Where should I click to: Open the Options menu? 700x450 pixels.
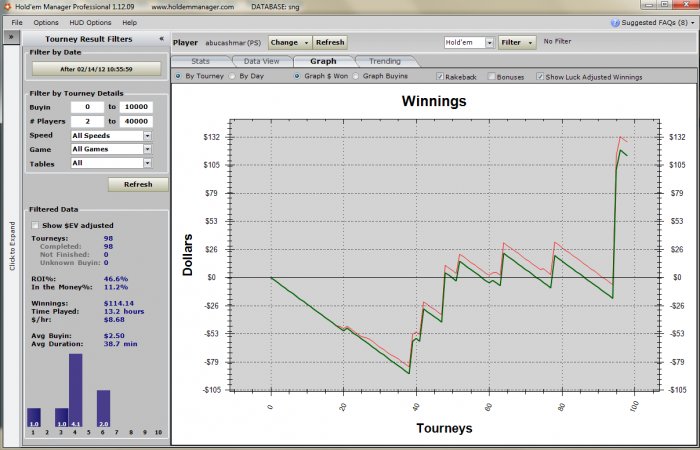click(46, 22)
